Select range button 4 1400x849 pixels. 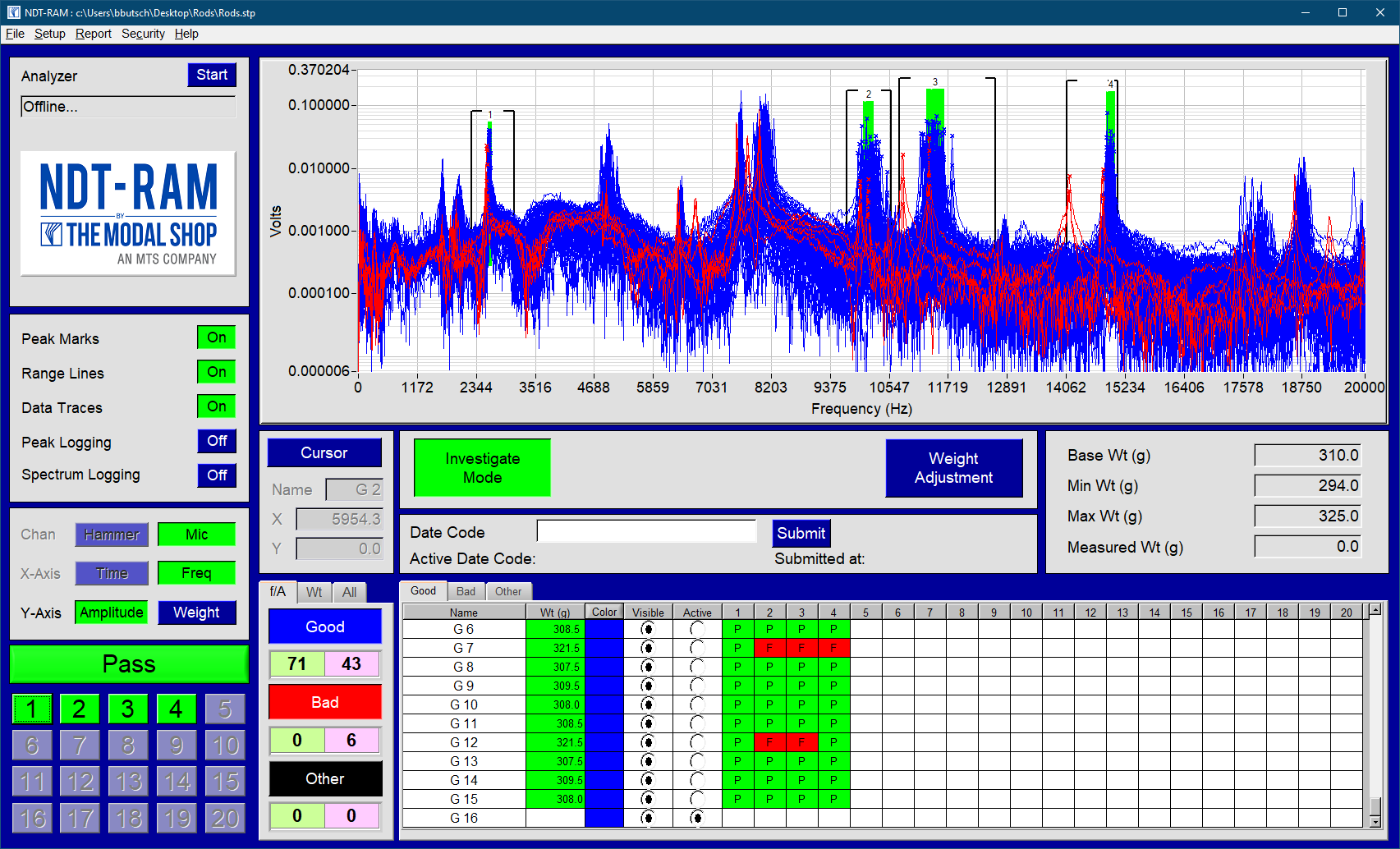(177, 709)
